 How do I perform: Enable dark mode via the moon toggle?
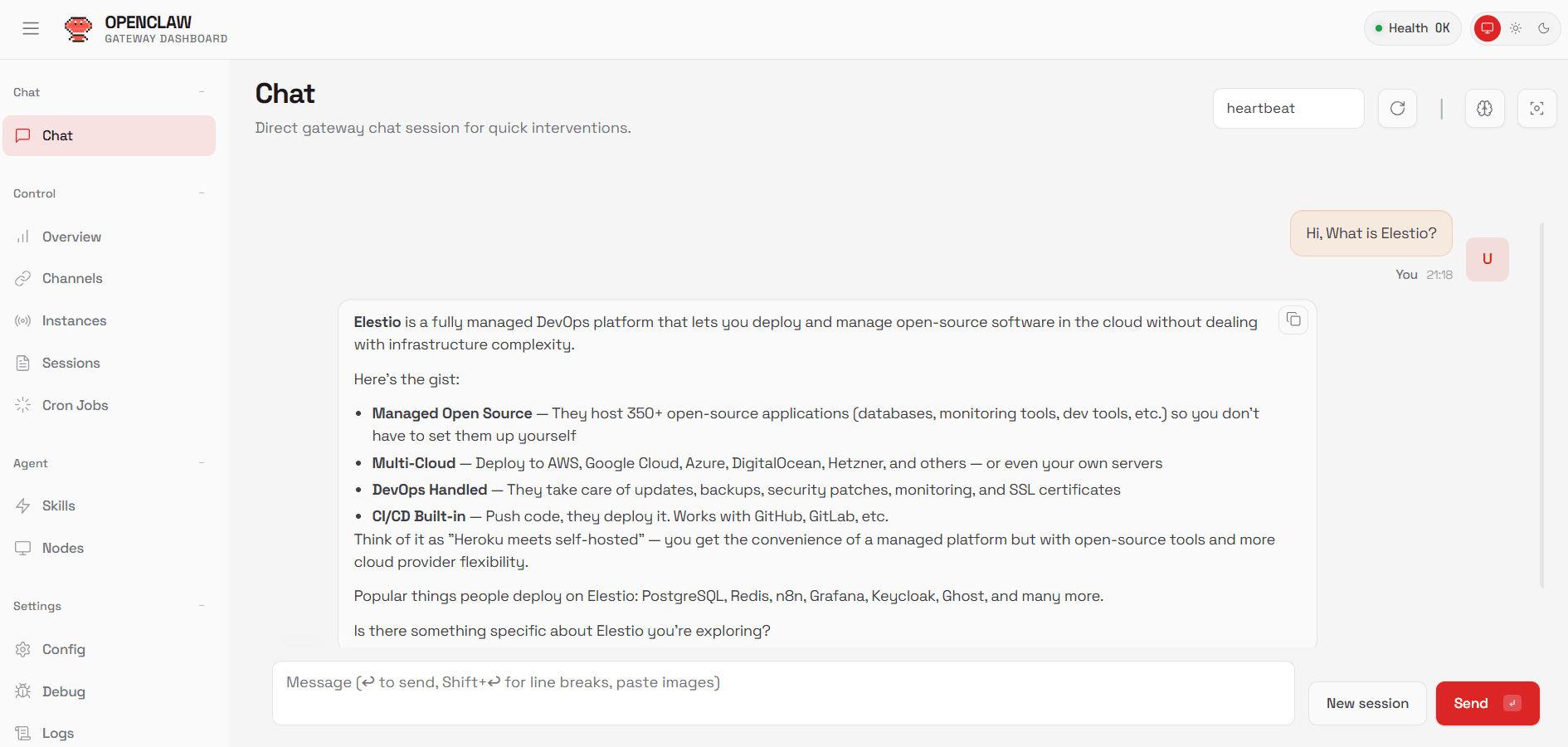1545,28
